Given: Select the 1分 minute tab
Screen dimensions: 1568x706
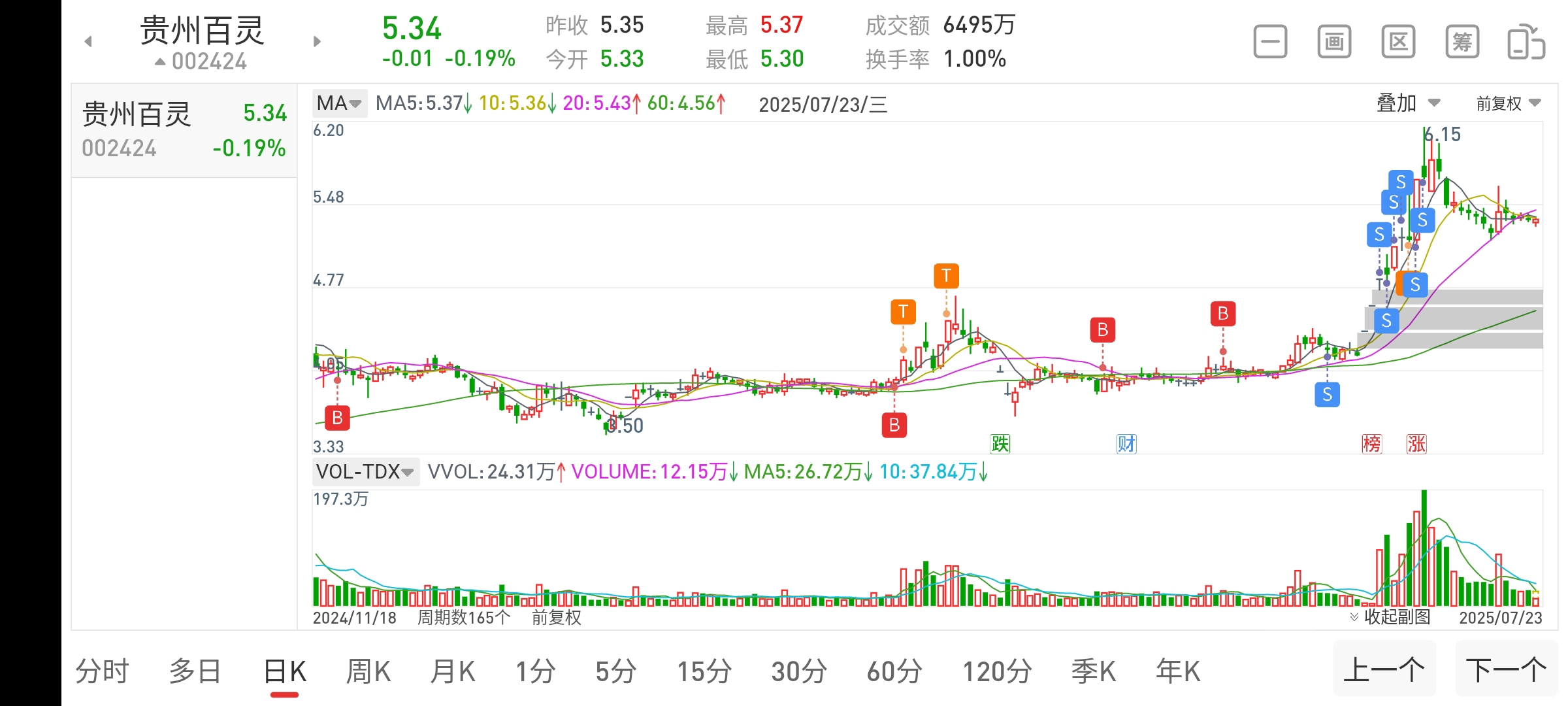Looking at the screenshot, I should click(535, 671).
